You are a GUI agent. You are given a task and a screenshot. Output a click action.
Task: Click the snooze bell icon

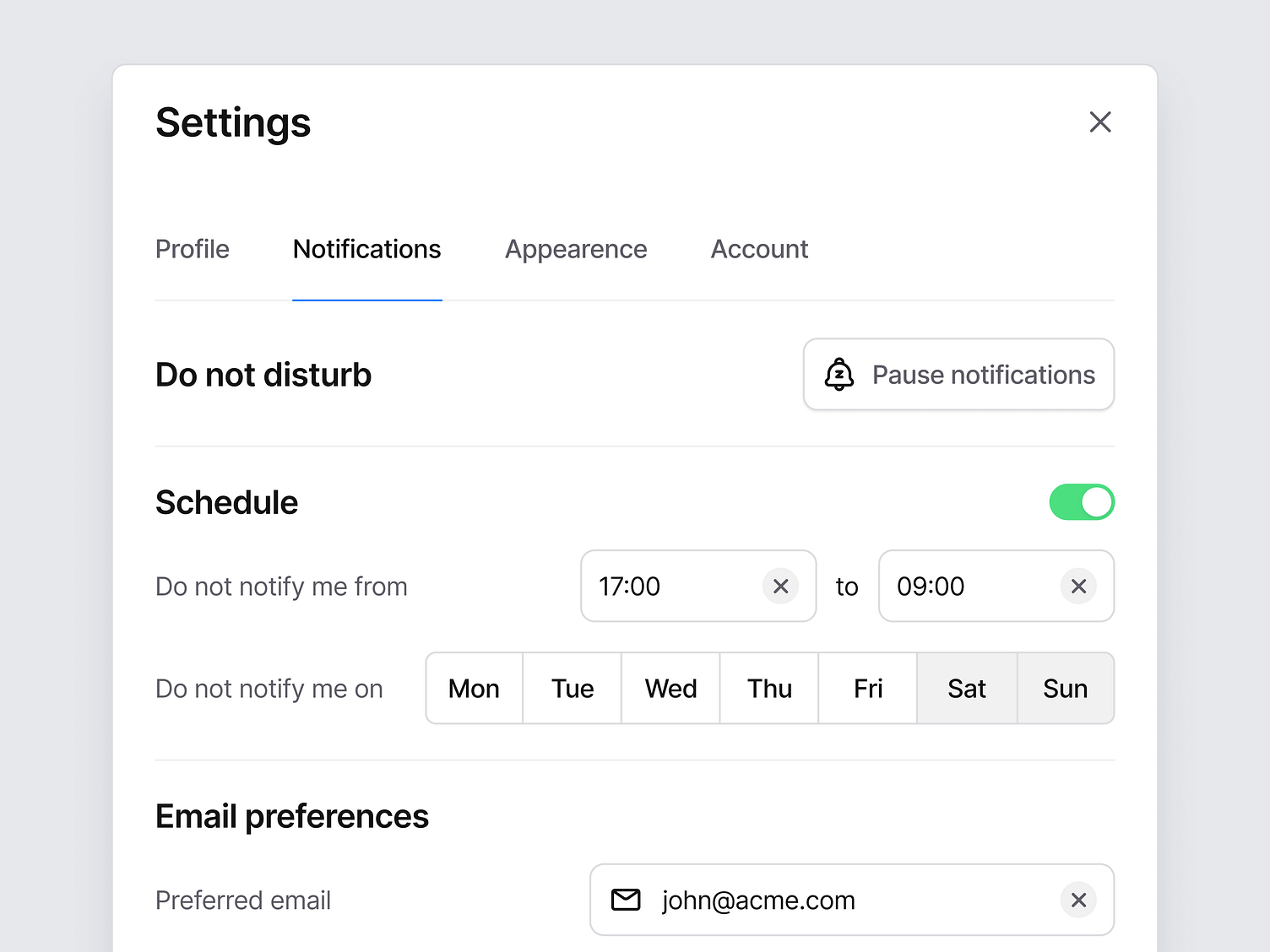[839, 375]
